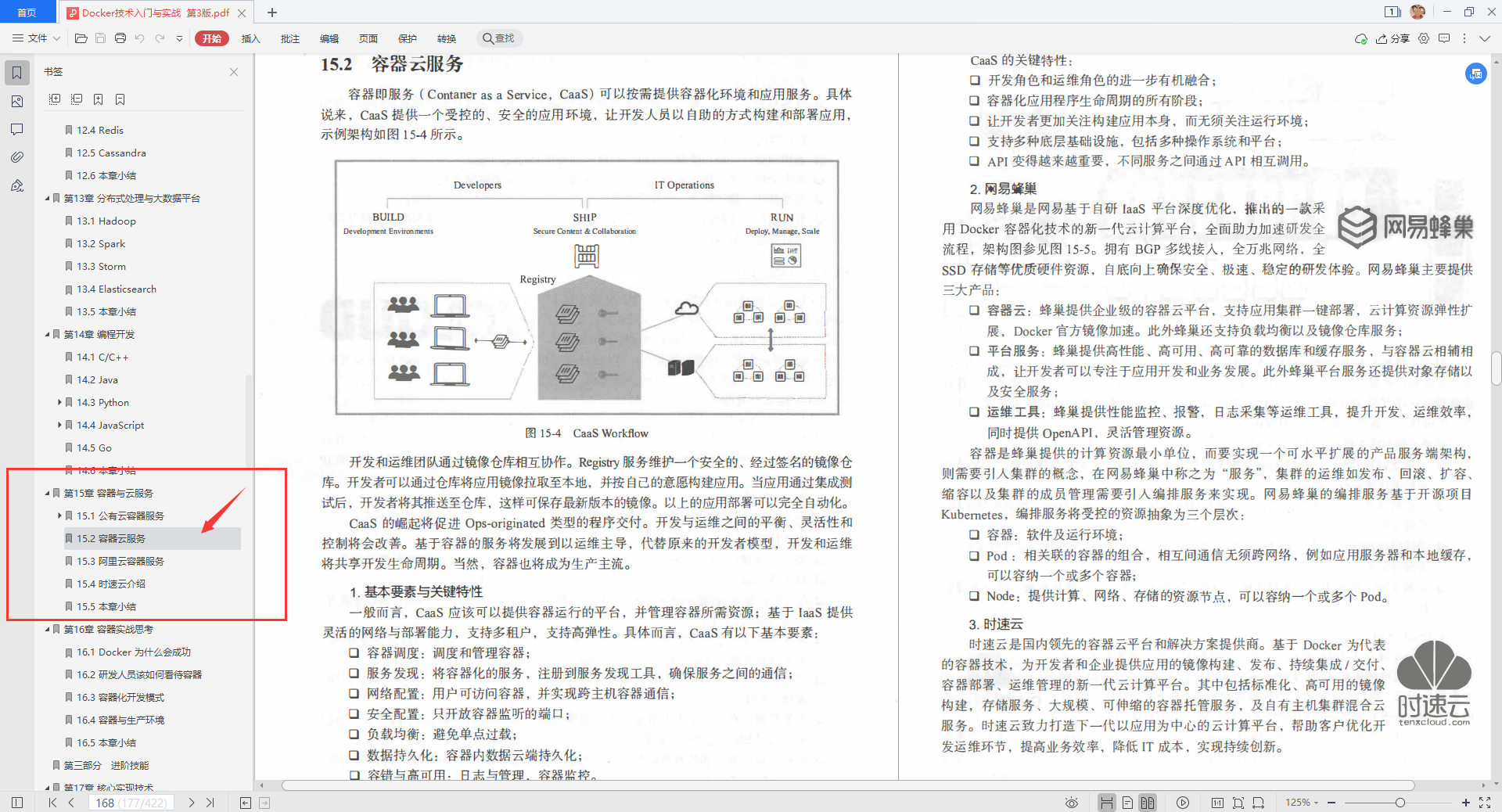Click the save icon in toolbar
The image size is (1502, 812).
pos(100,38)
